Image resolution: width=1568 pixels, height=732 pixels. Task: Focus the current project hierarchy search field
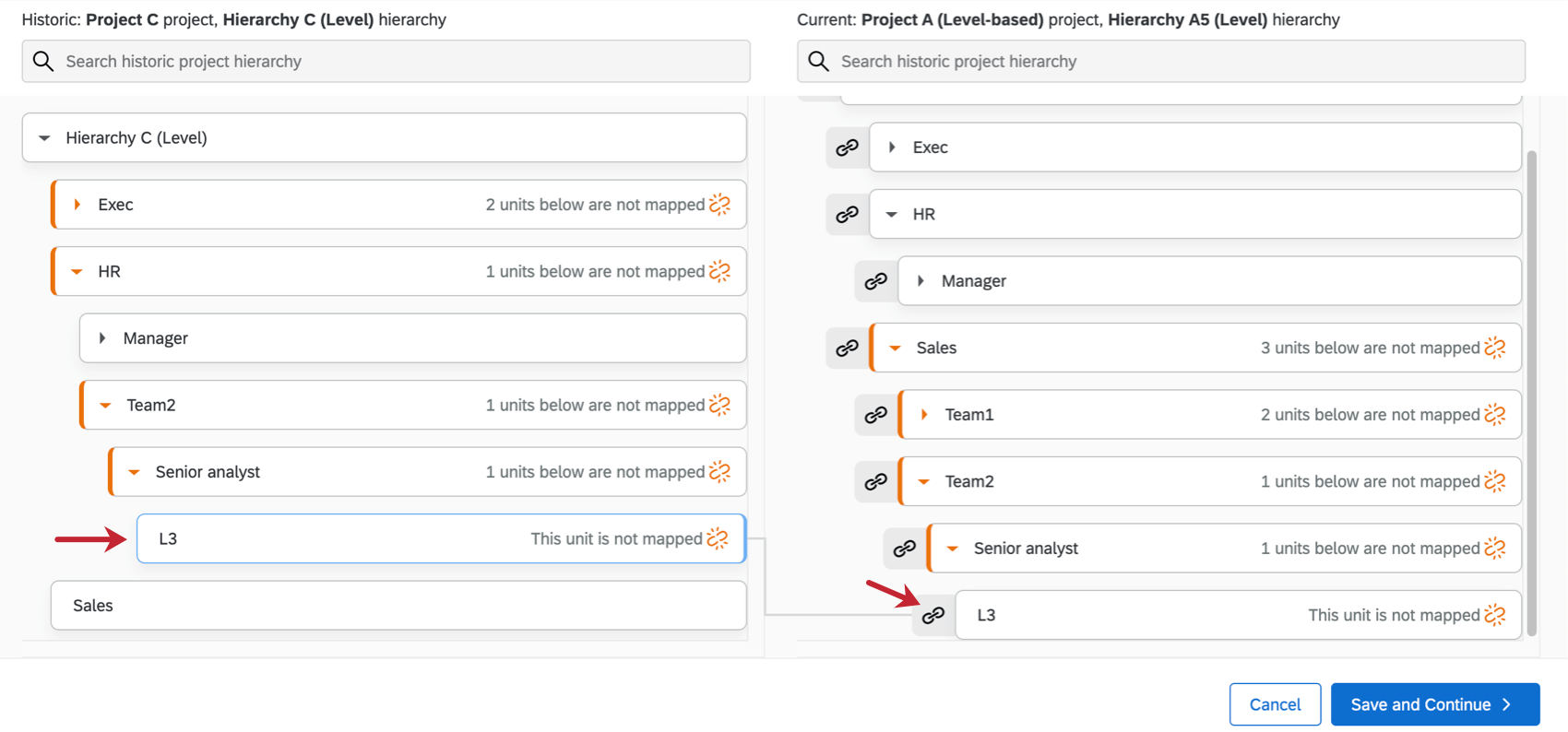coord(1171,62)
